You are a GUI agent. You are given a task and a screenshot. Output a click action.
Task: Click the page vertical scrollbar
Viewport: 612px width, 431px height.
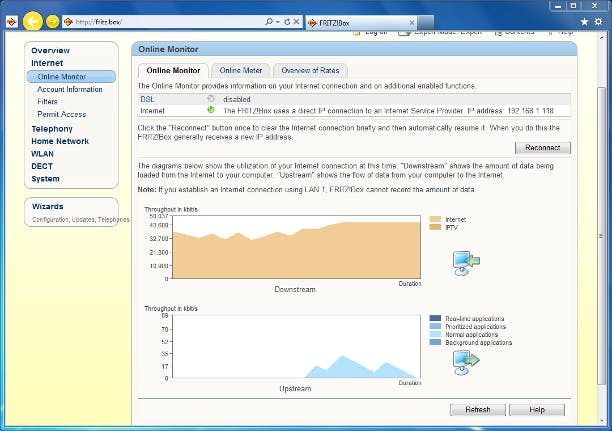(x=601, y=234)
